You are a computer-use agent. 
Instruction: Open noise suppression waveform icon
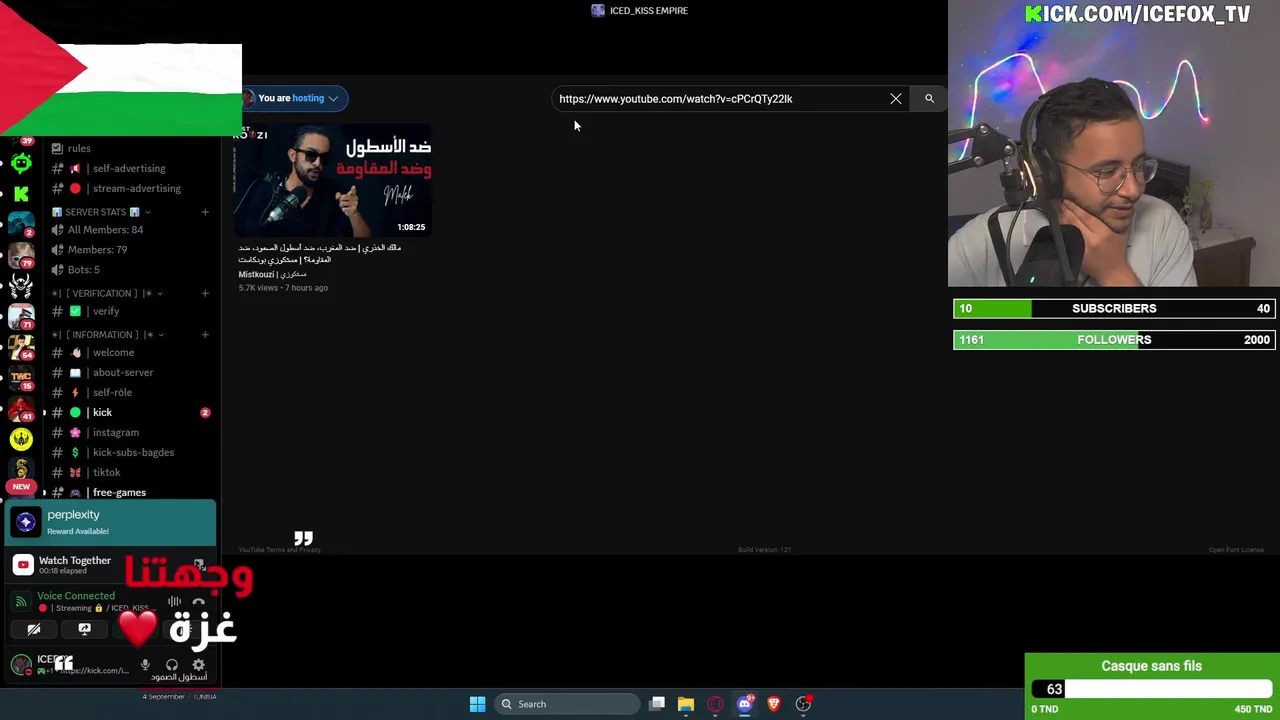click(175, 602)
